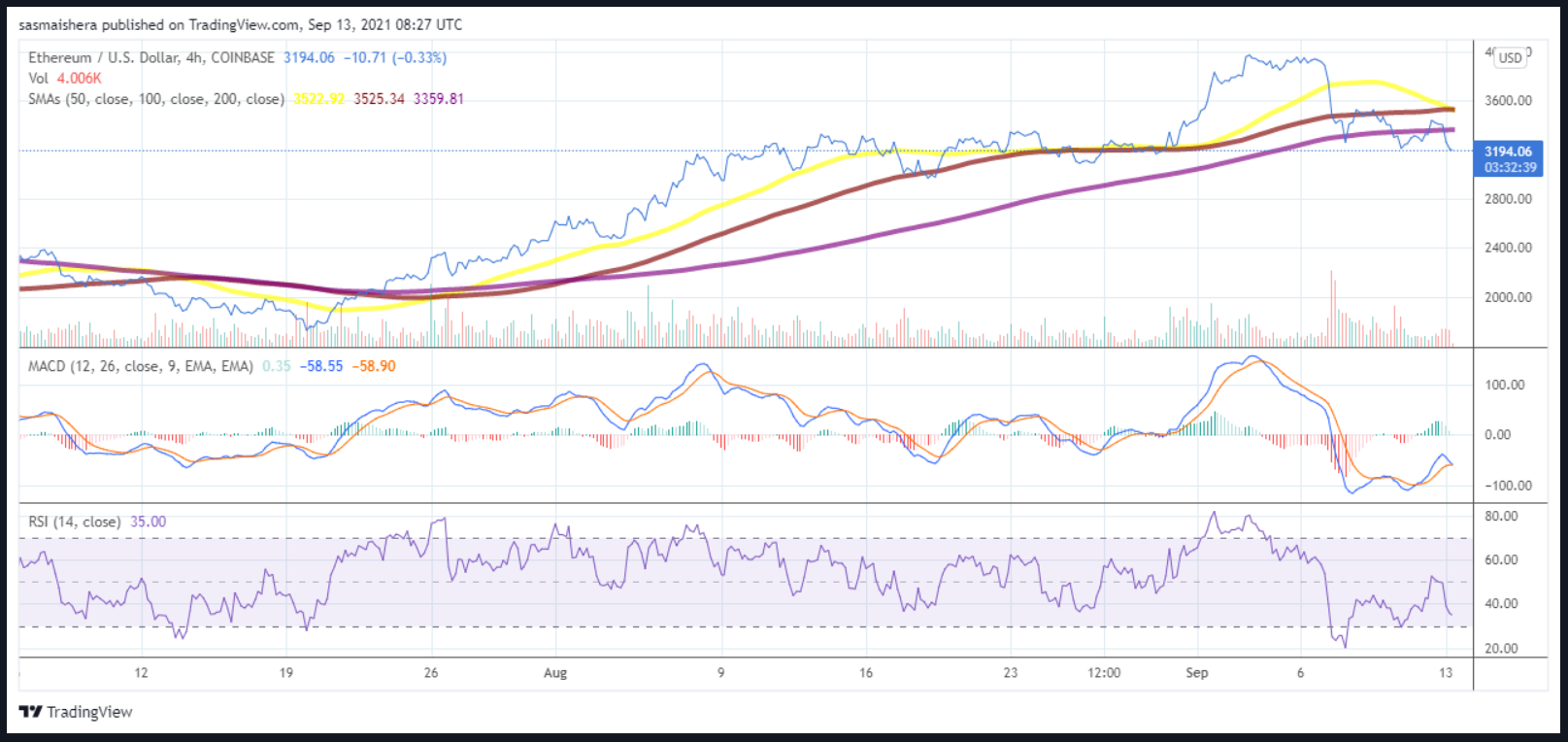Image resolution: width=1568 pixels, height=742 pixels.
Task: Click the 4h interval in the chart title
Action: pos(194,57)
